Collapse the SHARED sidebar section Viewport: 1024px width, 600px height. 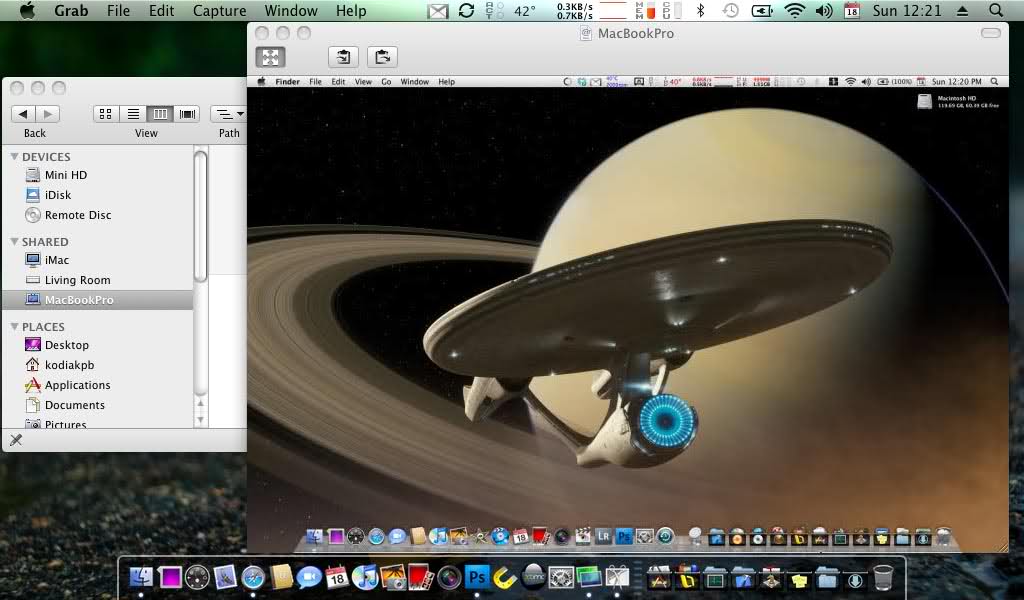[x=14, y=242]
